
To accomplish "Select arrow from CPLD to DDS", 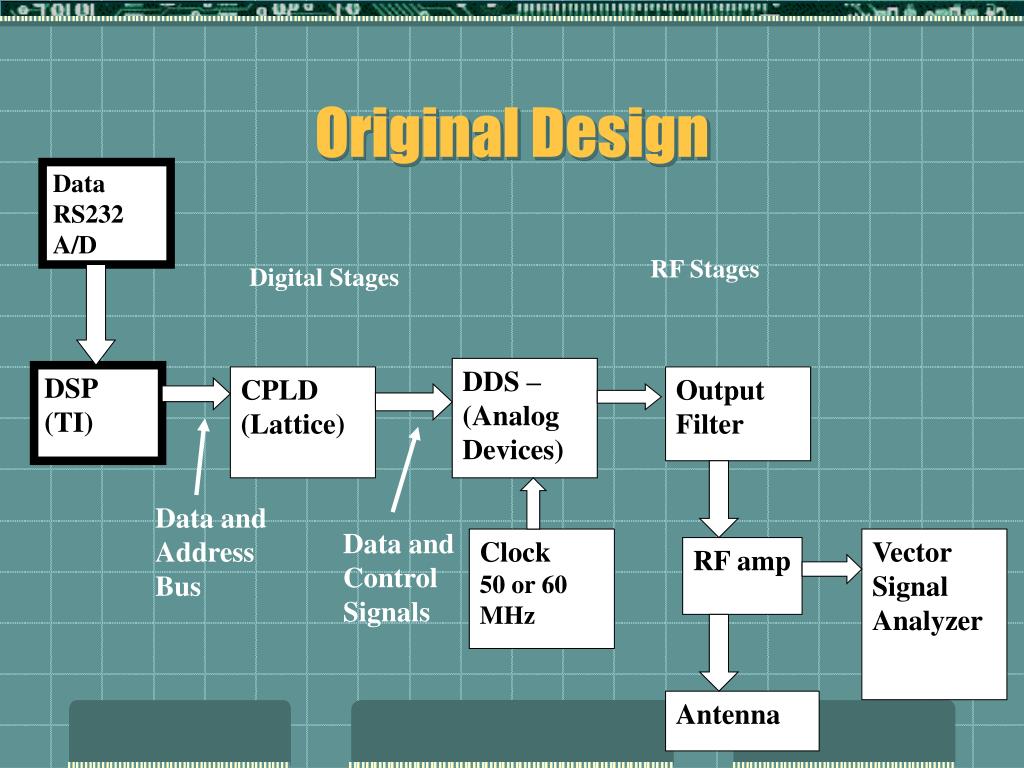I will pyautogui.click(x=413, y=401).
